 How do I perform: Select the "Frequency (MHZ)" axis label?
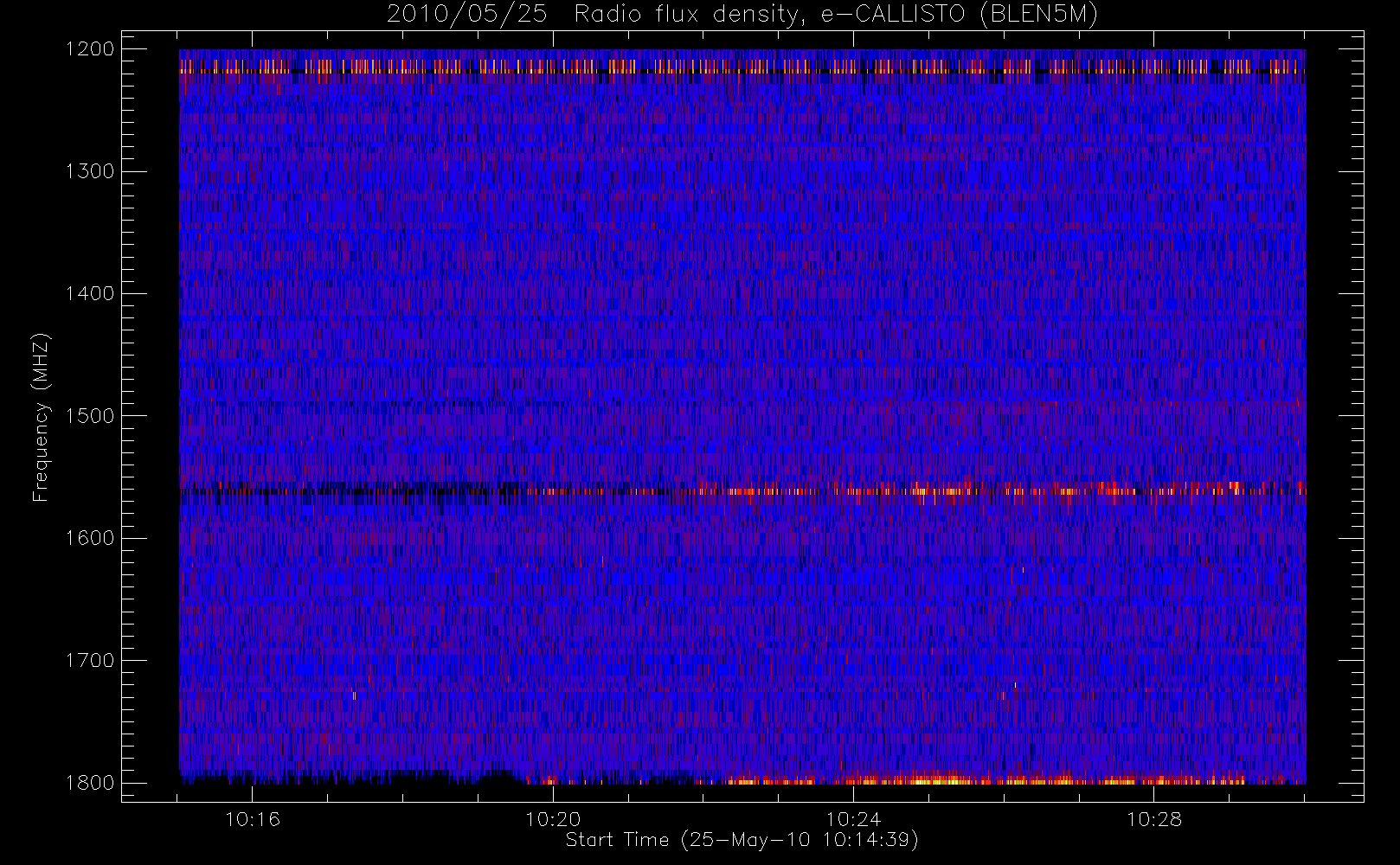pos(41,417)
